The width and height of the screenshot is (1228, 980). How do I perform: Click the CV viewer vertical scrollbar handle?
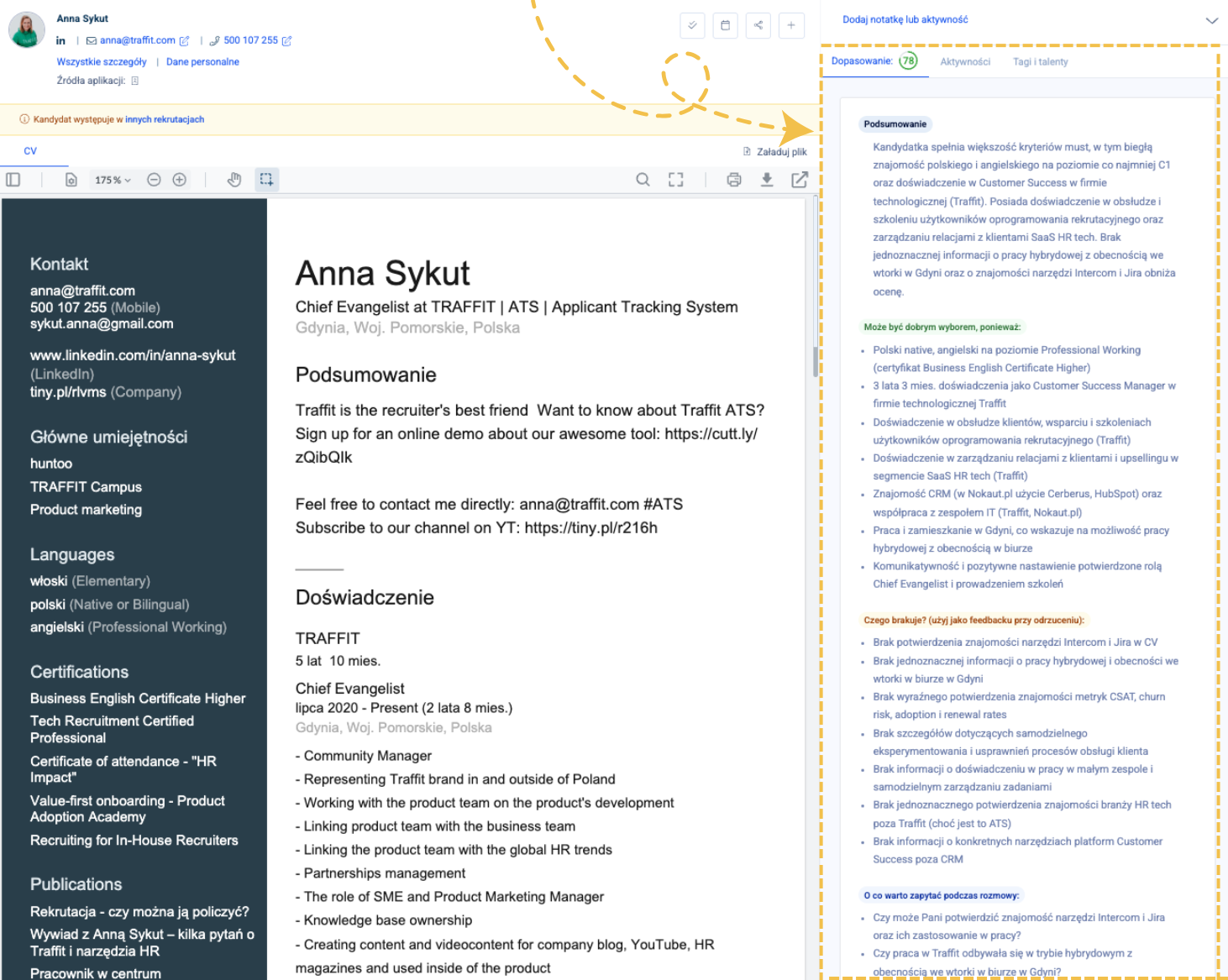tap(815, 361)
